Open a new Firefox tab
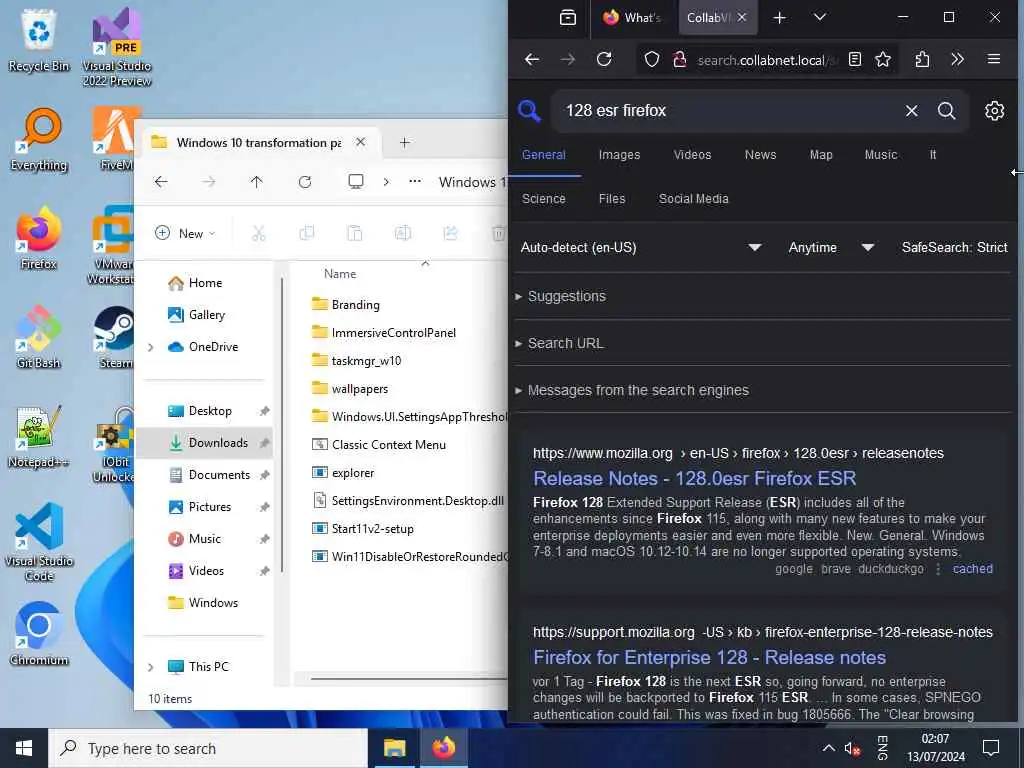The width and height of the screenshot is (1024, 768). pos(780,18)
